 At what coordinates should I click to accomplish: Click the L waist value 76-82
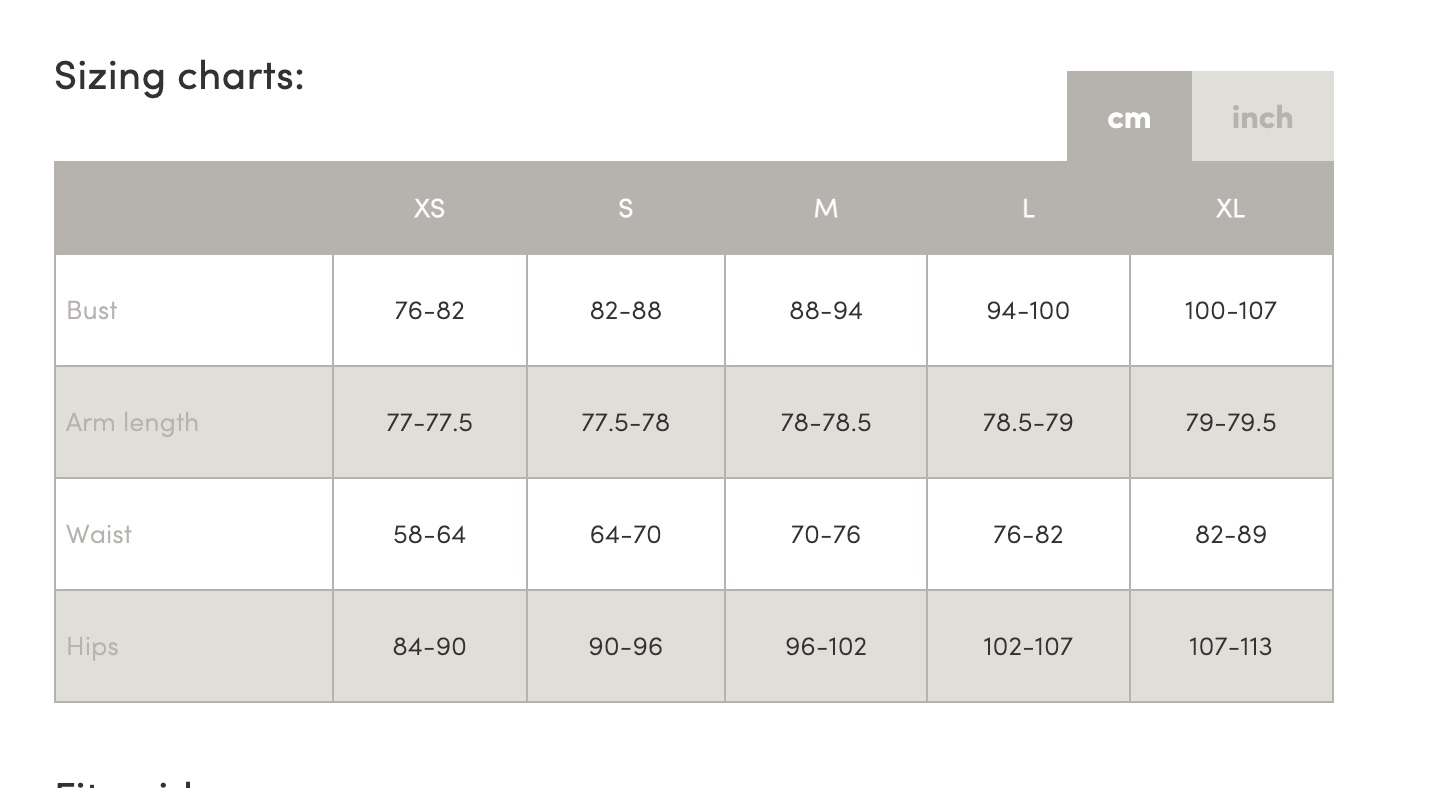click(x=1028, y=534)
